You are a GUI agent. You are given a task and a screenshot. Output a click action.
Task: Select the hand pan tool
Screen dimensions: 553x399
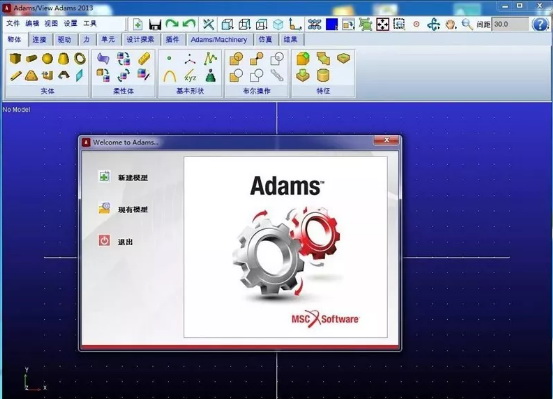(x=450, y=24)
